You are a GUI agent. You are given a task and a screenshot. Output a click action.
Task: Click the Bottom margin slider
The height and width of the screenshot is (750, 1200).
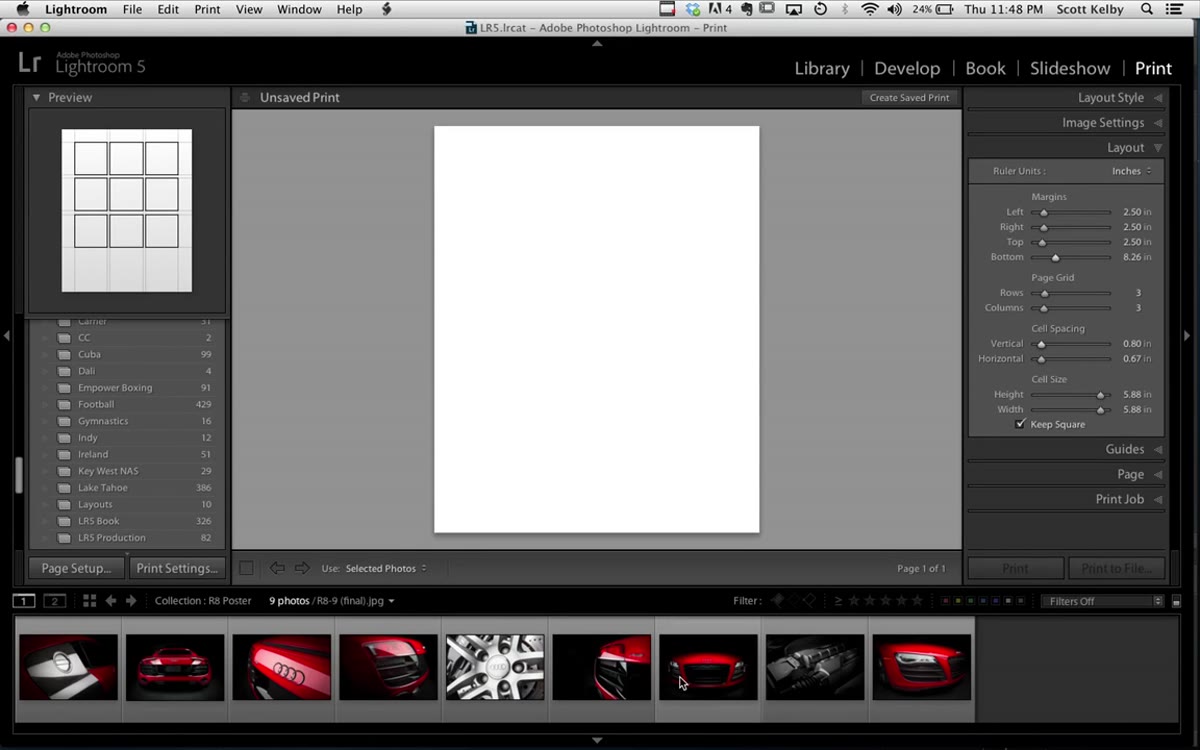tap(1071, 257)
